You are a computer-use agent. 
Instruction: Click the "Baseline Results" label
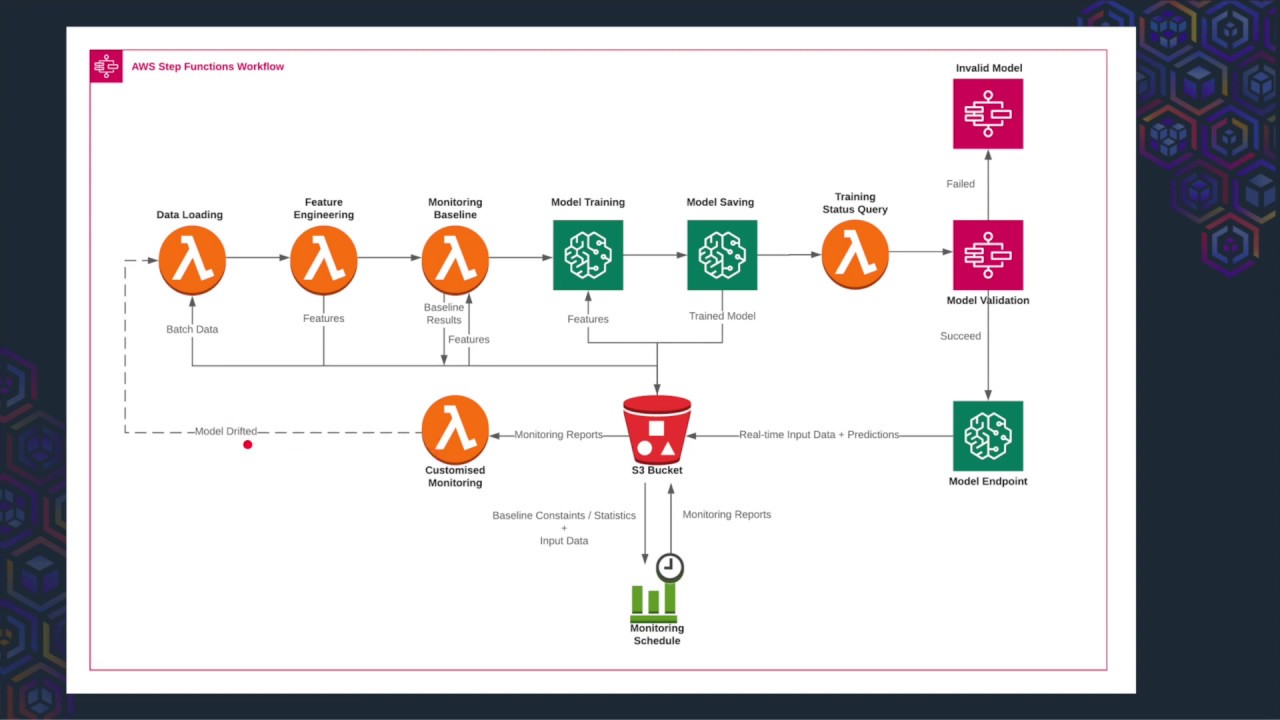444,314
